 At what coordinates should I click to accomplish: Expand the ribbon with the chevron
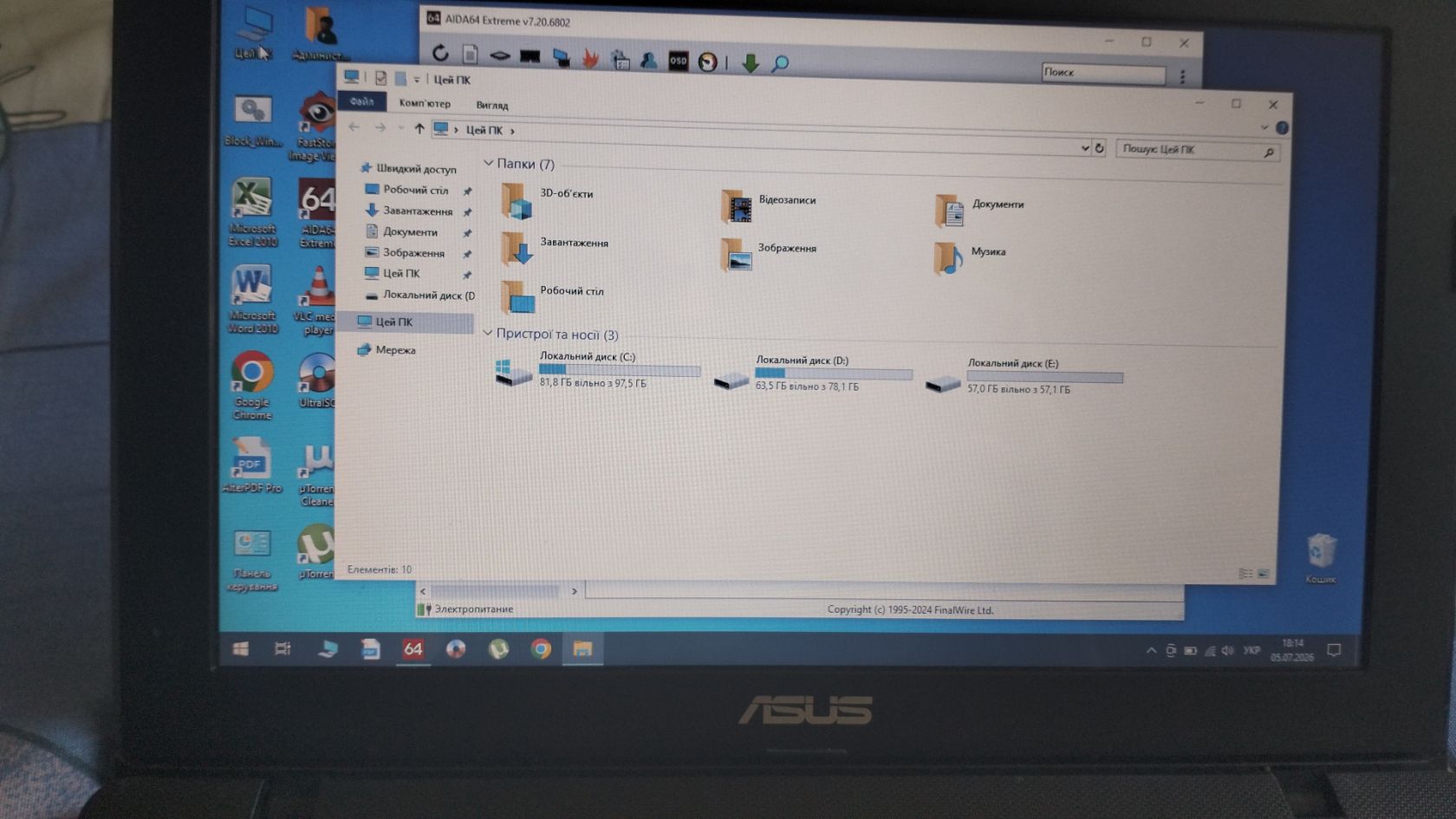click(x=1264, y=127)
